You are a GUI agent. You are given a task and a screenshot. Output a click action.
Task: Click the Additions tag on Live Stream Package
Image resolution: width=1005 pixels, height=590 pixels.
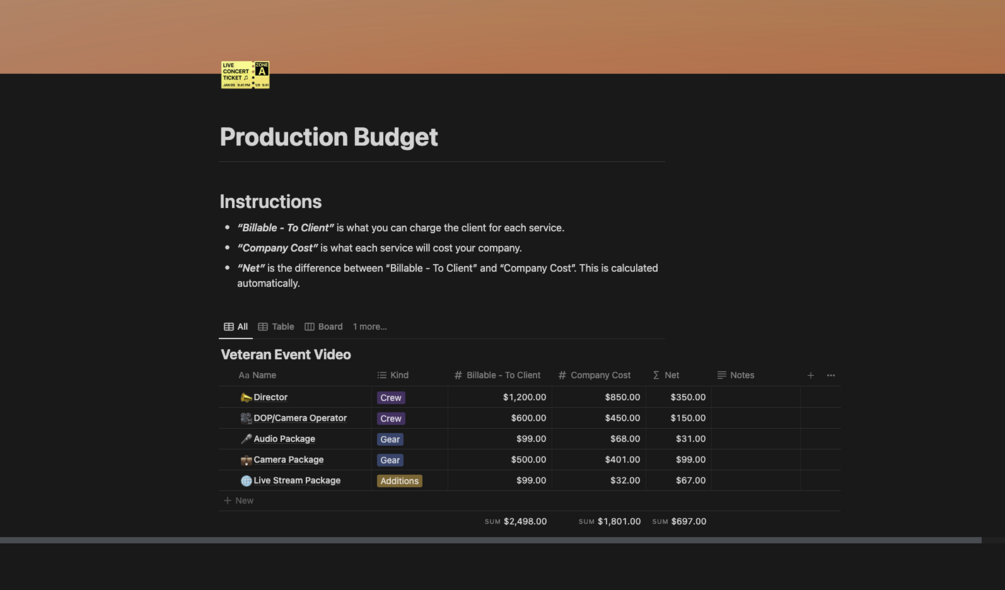[399, 481]
